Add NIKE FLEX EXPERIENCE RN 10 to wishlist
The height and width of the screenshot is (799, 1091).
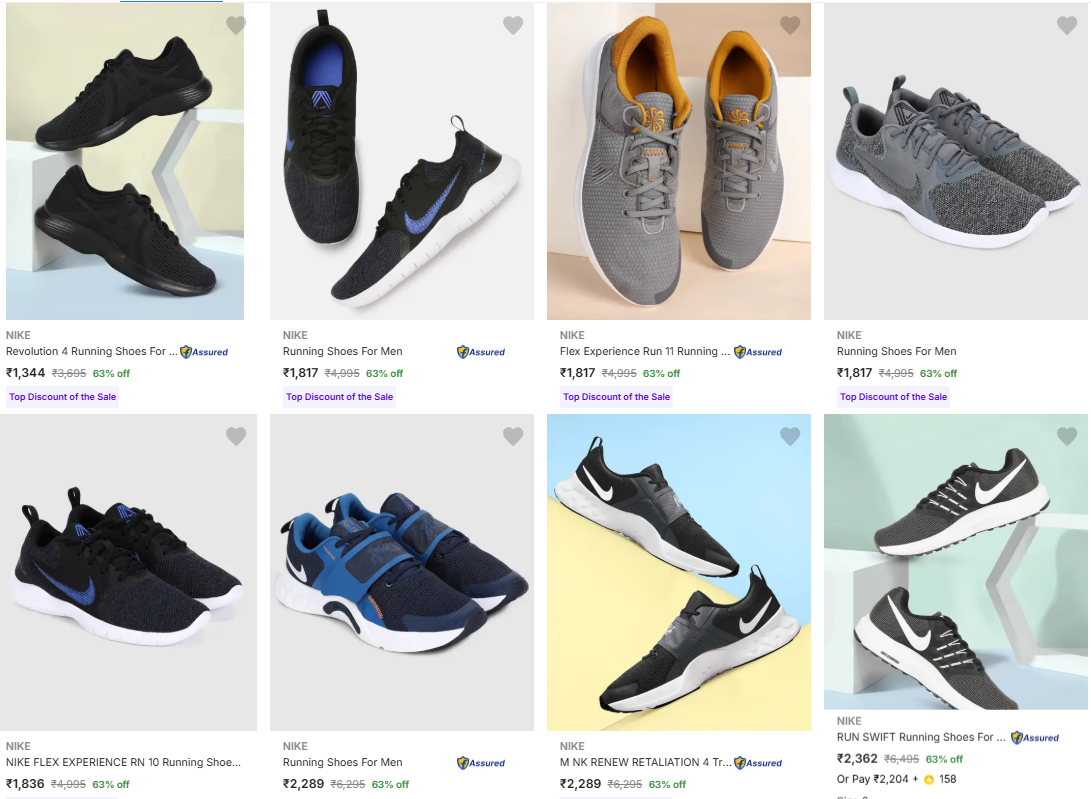tap(236, 436)
